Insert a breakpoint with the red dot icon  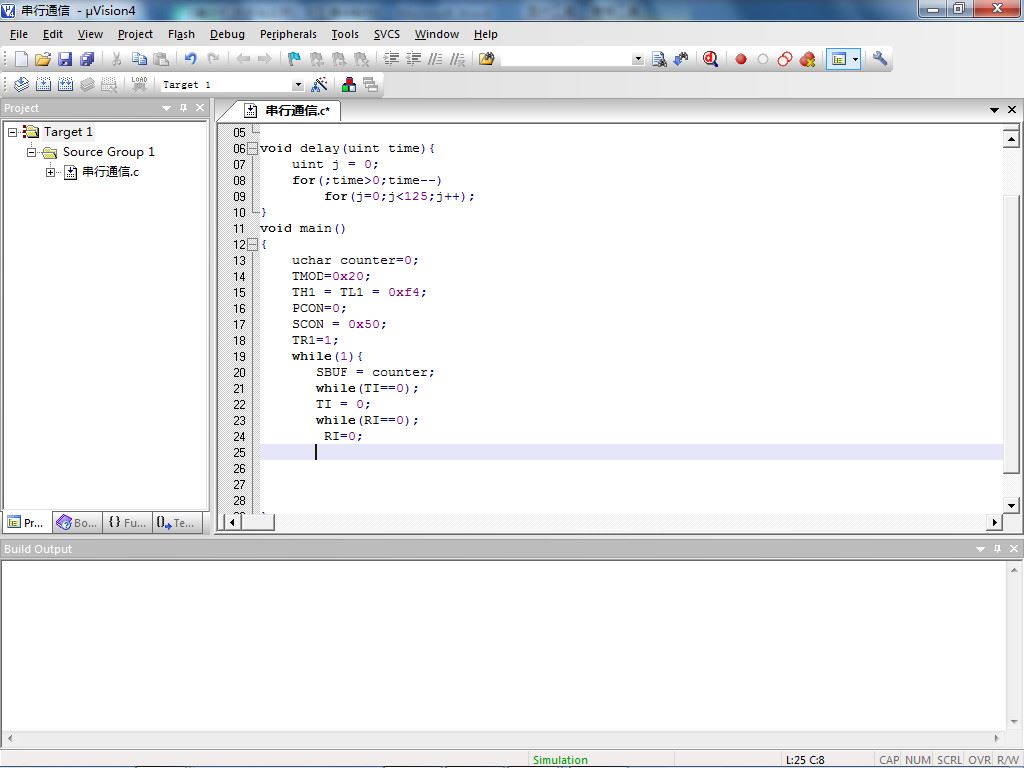pyautogui.click(x=741, y=59)
